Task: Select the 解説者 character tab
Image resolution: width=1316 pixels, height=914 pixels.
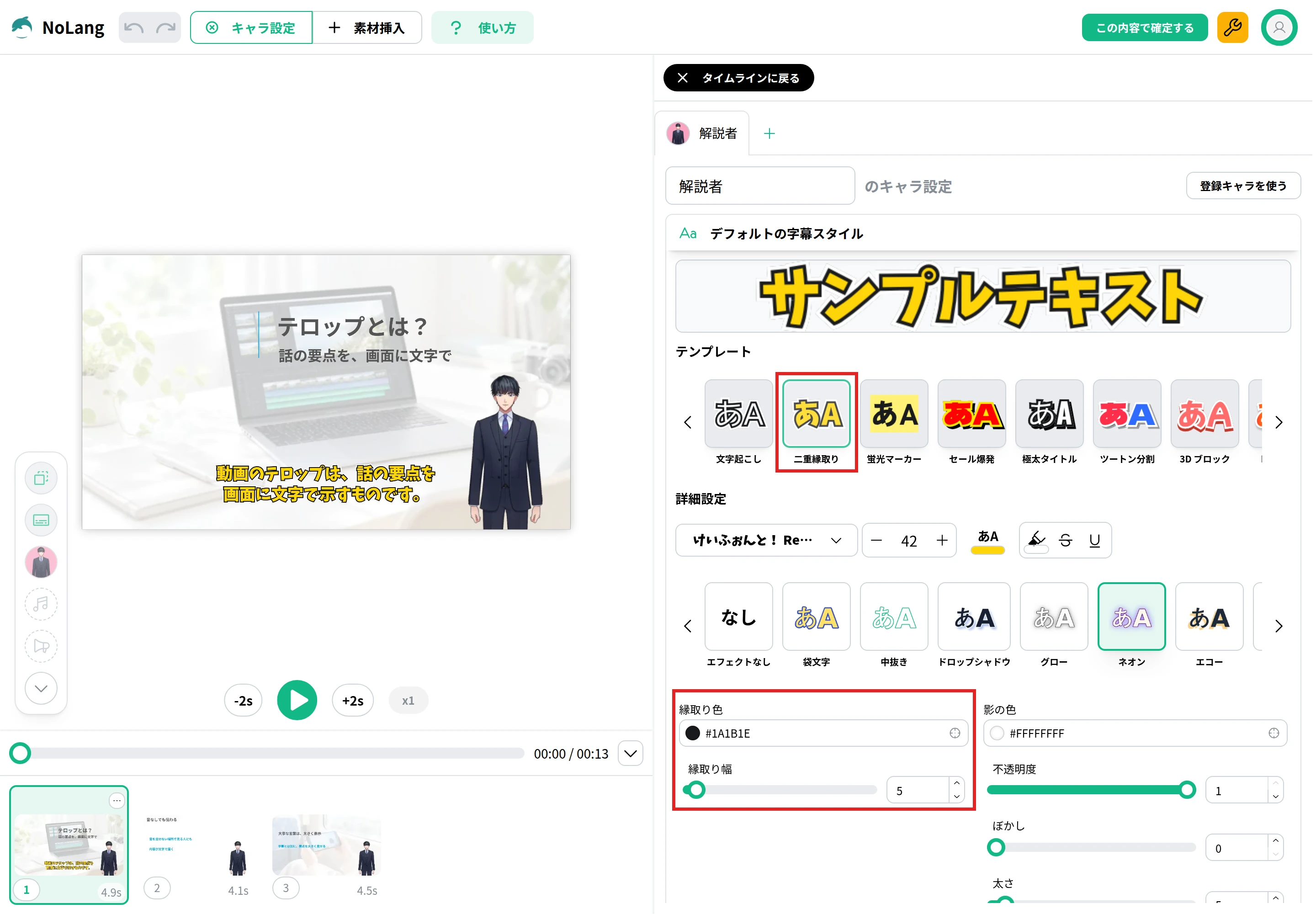Action: (x=701, y=133)
